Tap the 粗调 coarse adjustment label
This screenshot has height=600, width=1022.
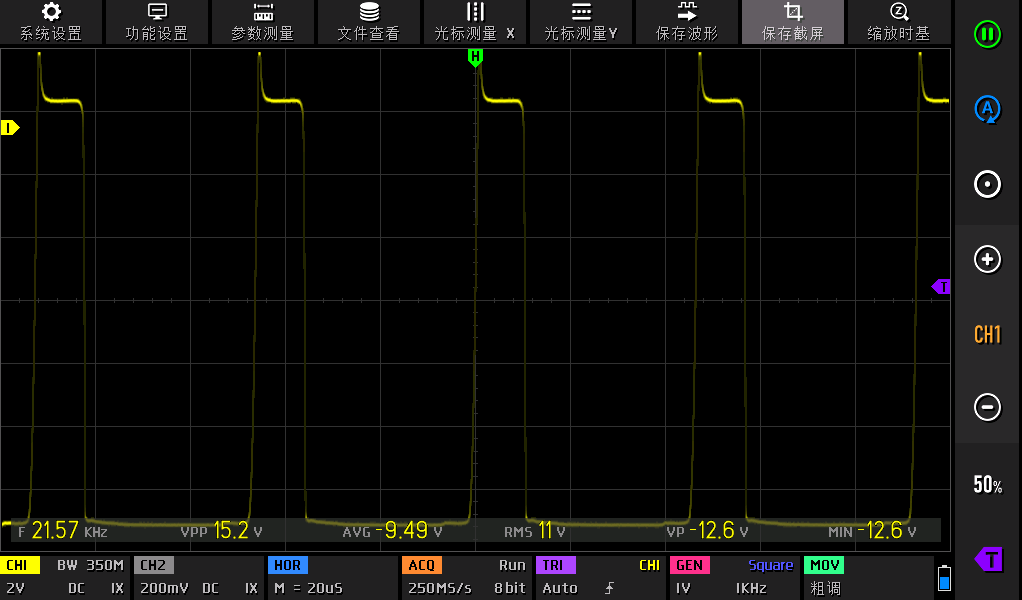pyautogui.click(x=825, y=588)
